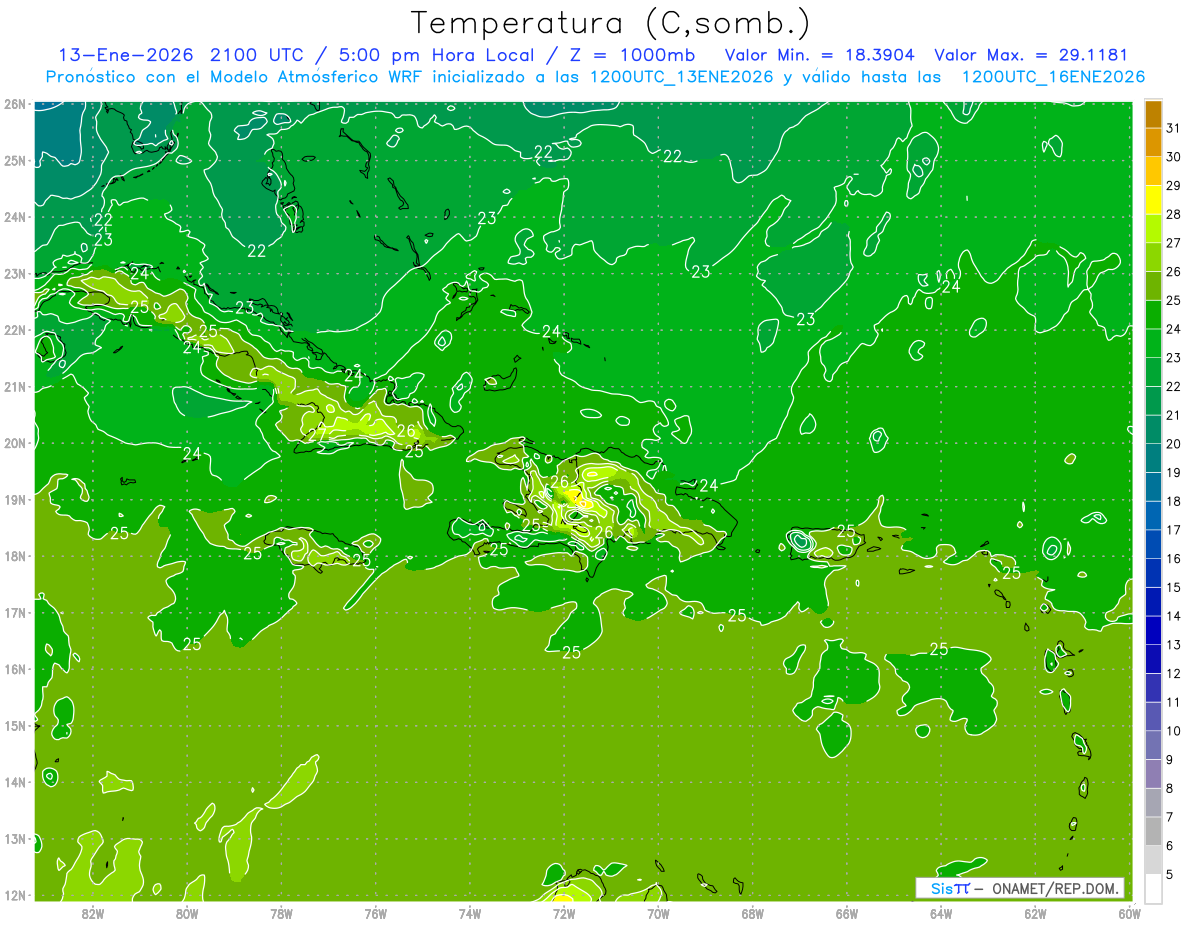The width and height of the screenshot is (1200, 927).
Task: Click the latitude axis label 15N
Action: pos(15,726)
